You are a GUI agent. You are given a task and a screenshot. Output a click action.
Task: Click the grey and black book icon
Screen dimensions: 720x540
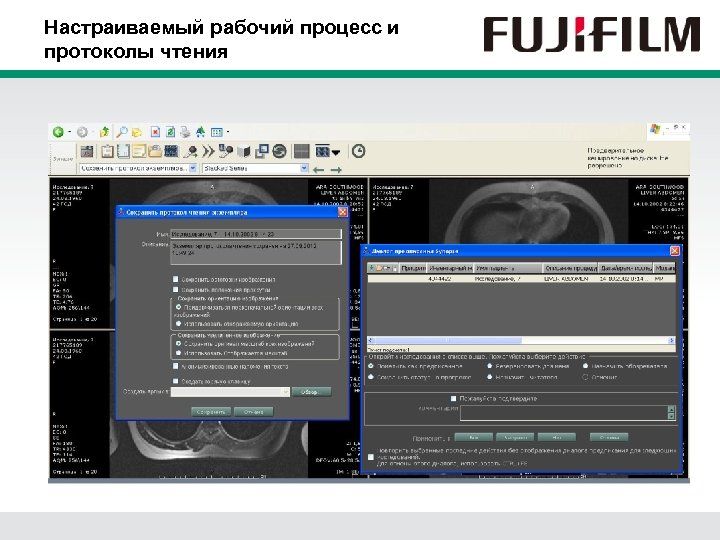(x=243, y=151)
